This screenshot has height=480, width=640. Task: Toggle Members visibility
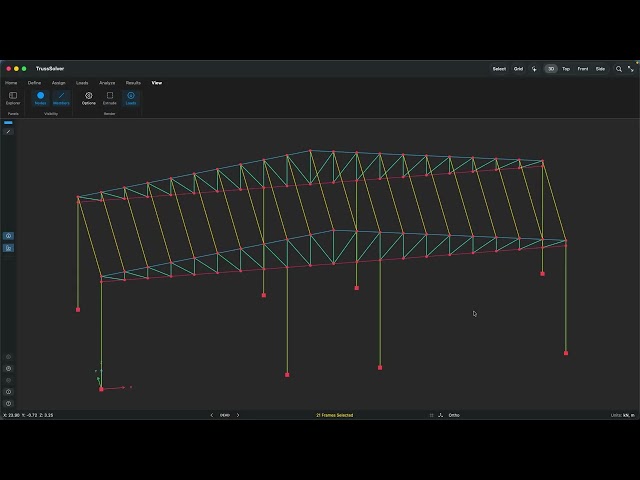pyautogui.click(x=61, y=98)
